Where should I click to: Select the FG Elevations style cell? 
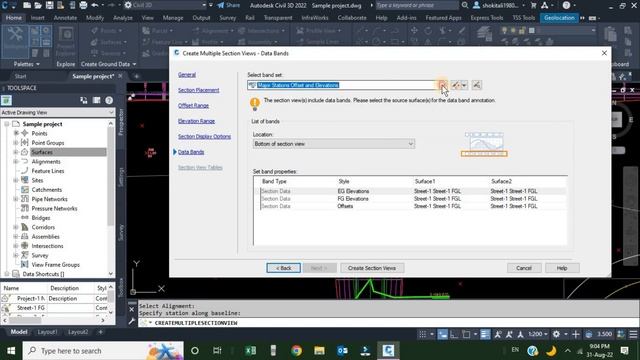tap(353, 199)
